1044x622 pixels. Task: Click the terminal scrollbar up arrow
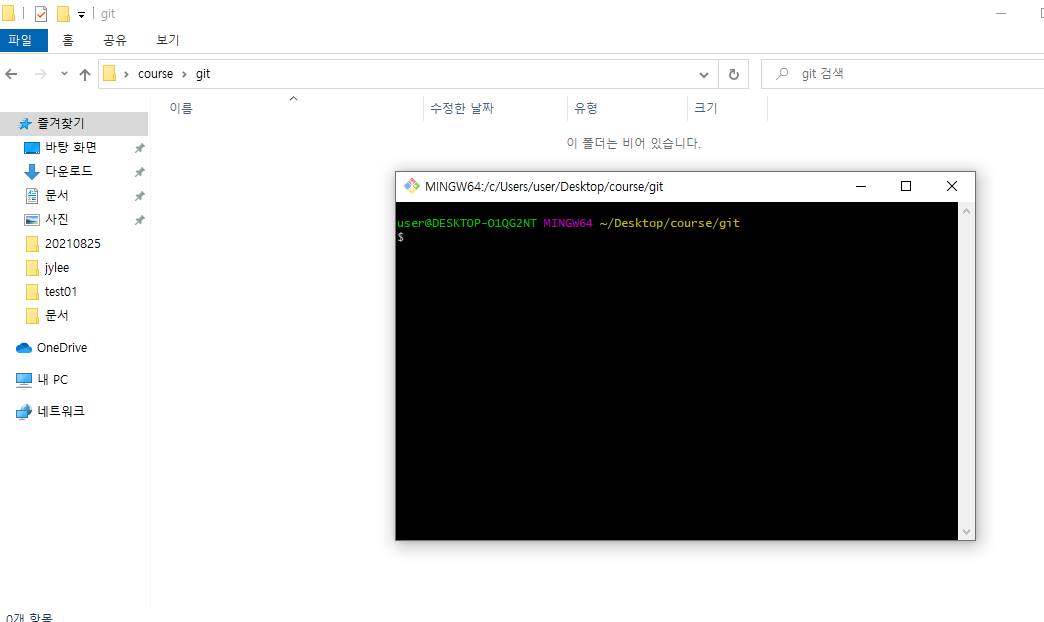point(966,211)
